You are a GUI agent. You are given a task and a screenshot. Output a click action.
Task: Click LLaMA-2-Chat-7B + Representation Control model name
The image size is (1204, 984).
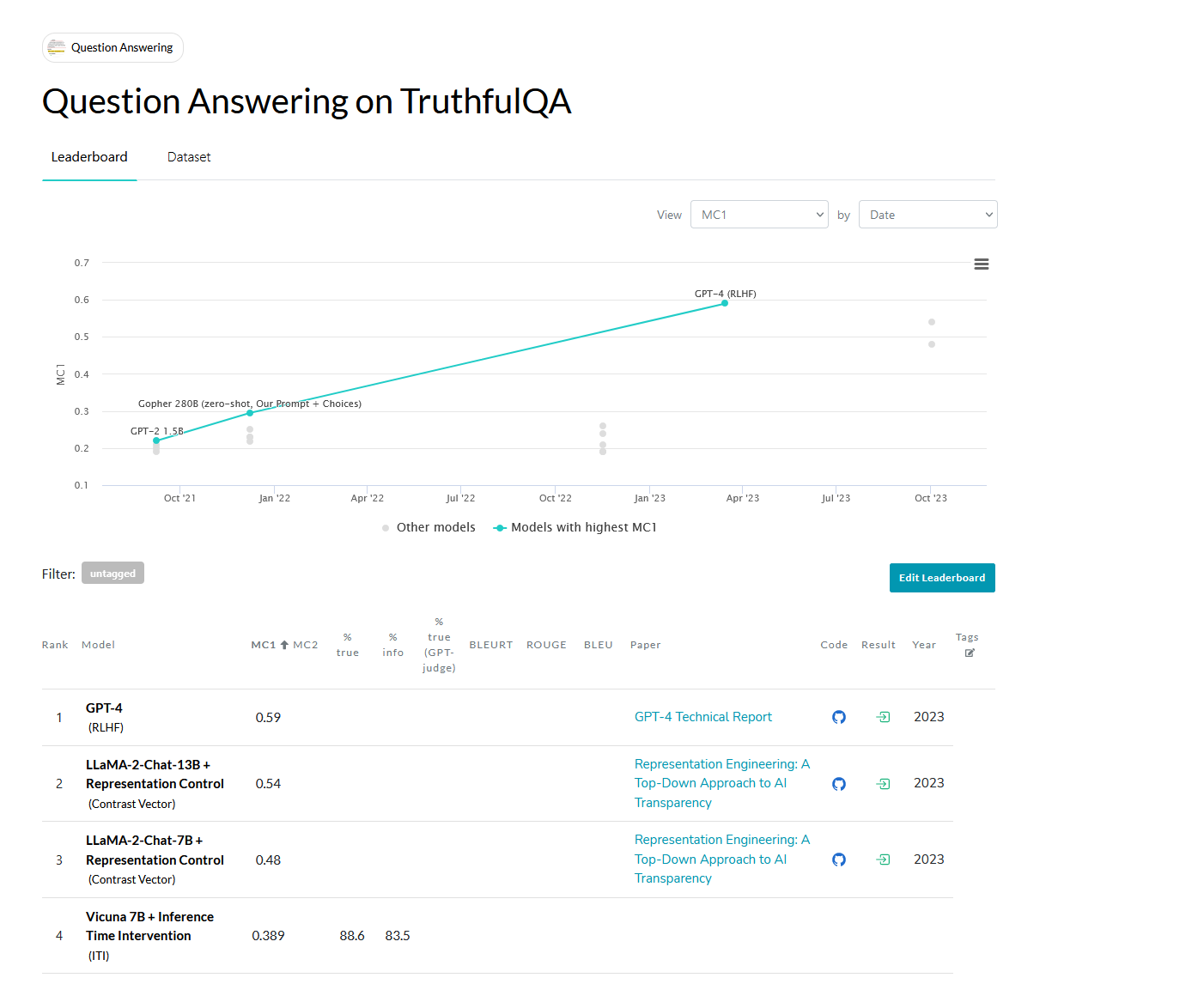155,850
